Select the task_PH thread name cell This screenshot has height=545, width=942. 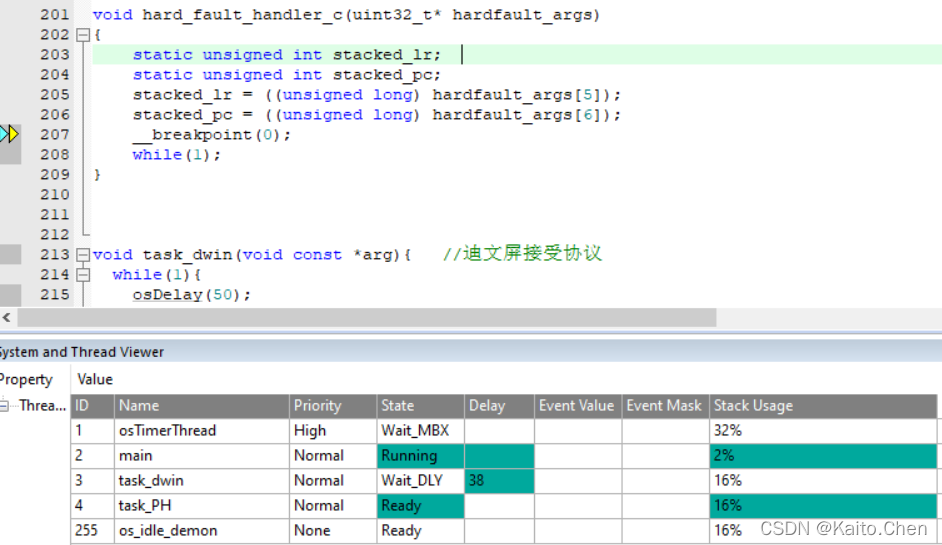tap(202, 506)
